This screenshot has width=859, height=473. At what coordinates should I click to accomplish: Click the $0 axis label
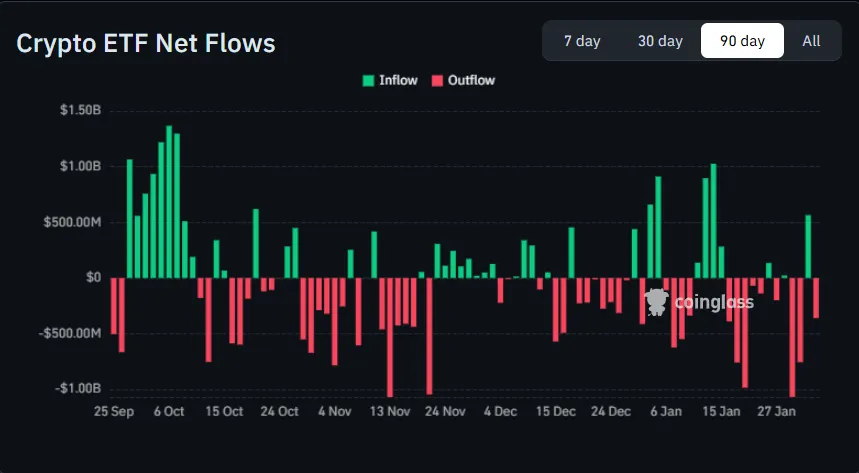pyautogui.click(x=93, y=277)
